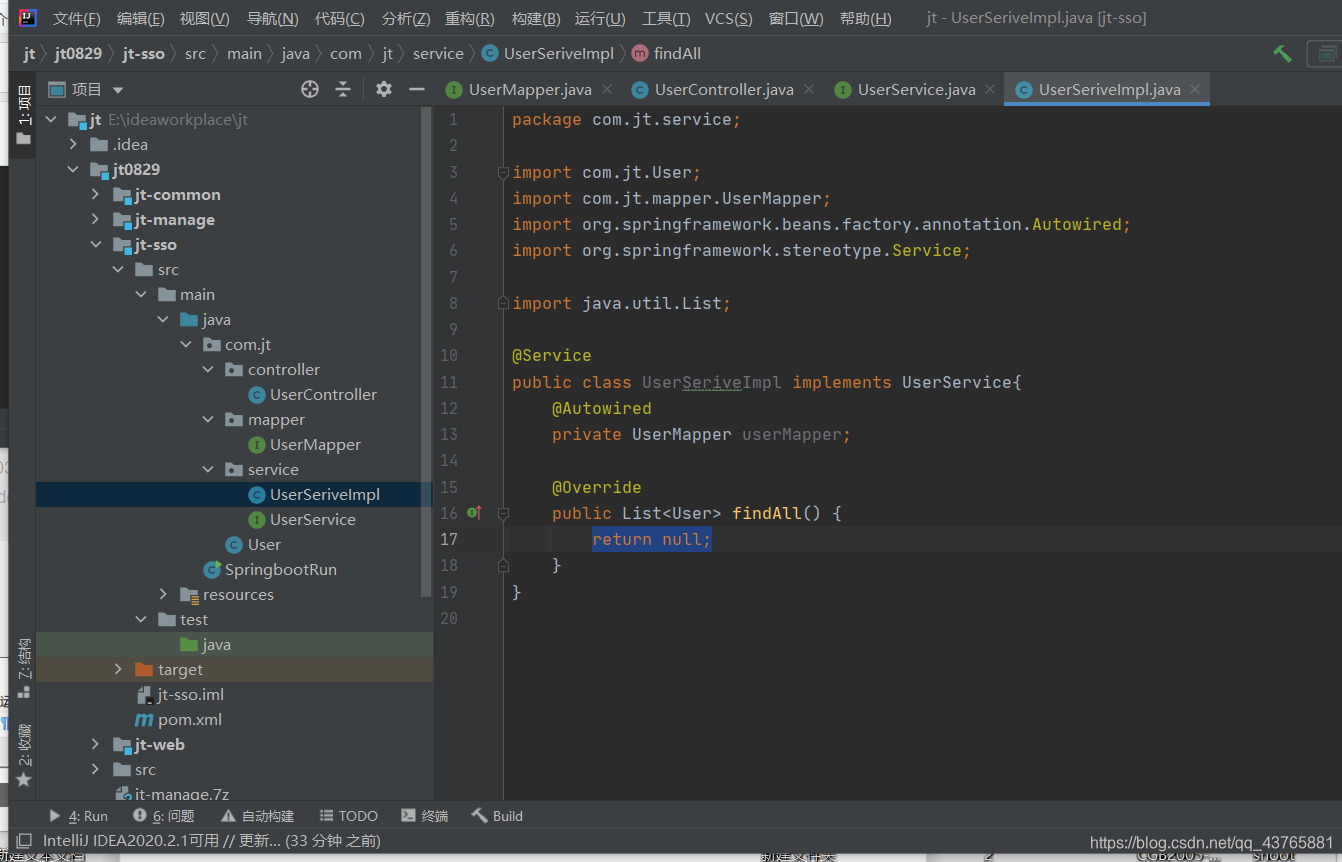Click UserSeriveImpl in the breadcrumb bar
1342x862 pixels.
pyautogui.click(x=548, y=54)
